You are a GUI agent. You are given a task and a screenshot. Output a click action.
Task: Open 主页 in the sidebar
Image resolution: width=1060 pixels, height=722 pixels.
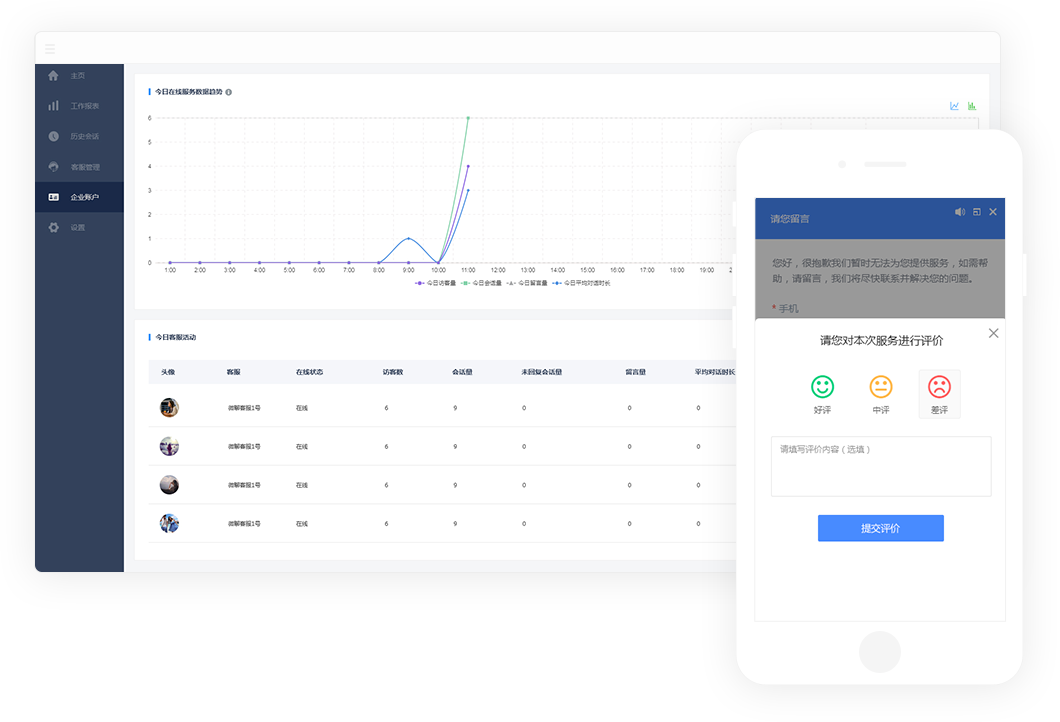point(77,76)
